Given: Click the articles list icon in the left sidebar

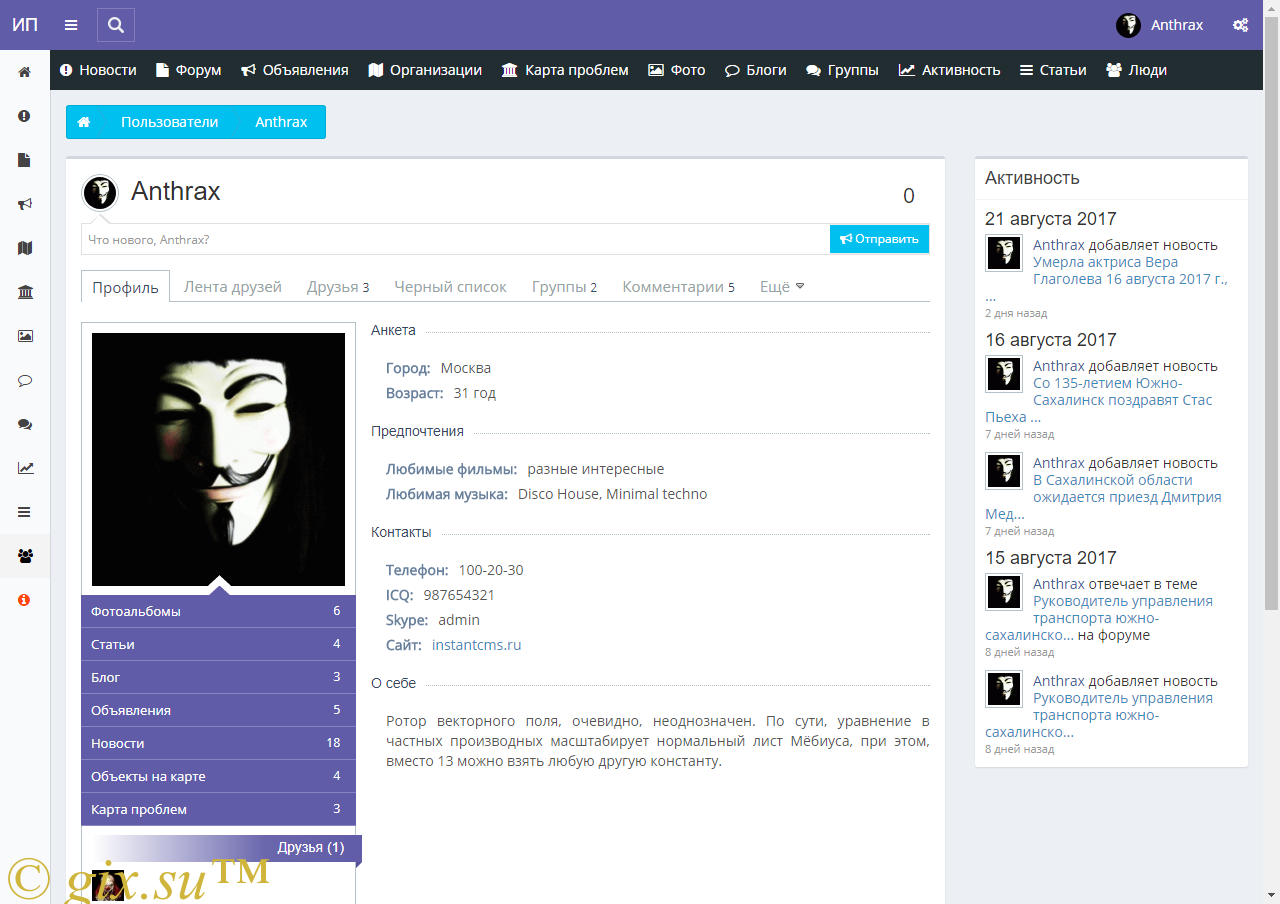Looking at the screenshot, I should click(25, 512).
